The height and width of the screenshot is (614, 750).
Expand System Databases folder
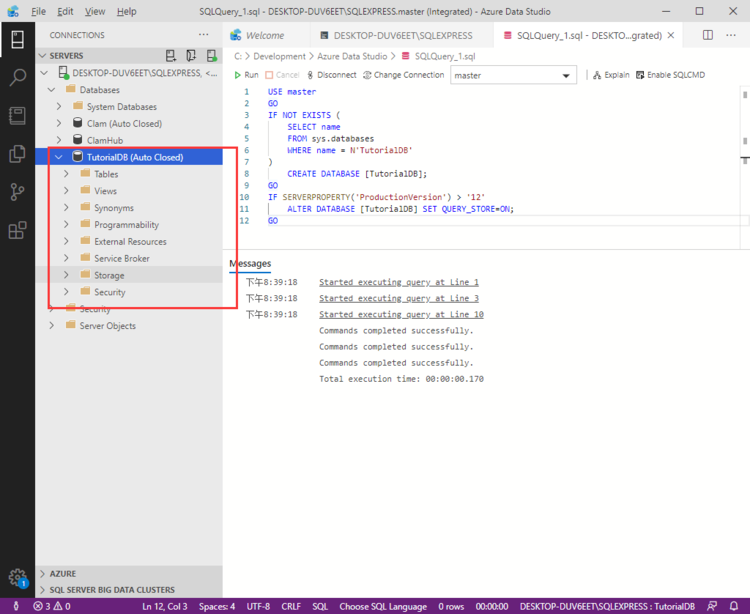[59, 107]
